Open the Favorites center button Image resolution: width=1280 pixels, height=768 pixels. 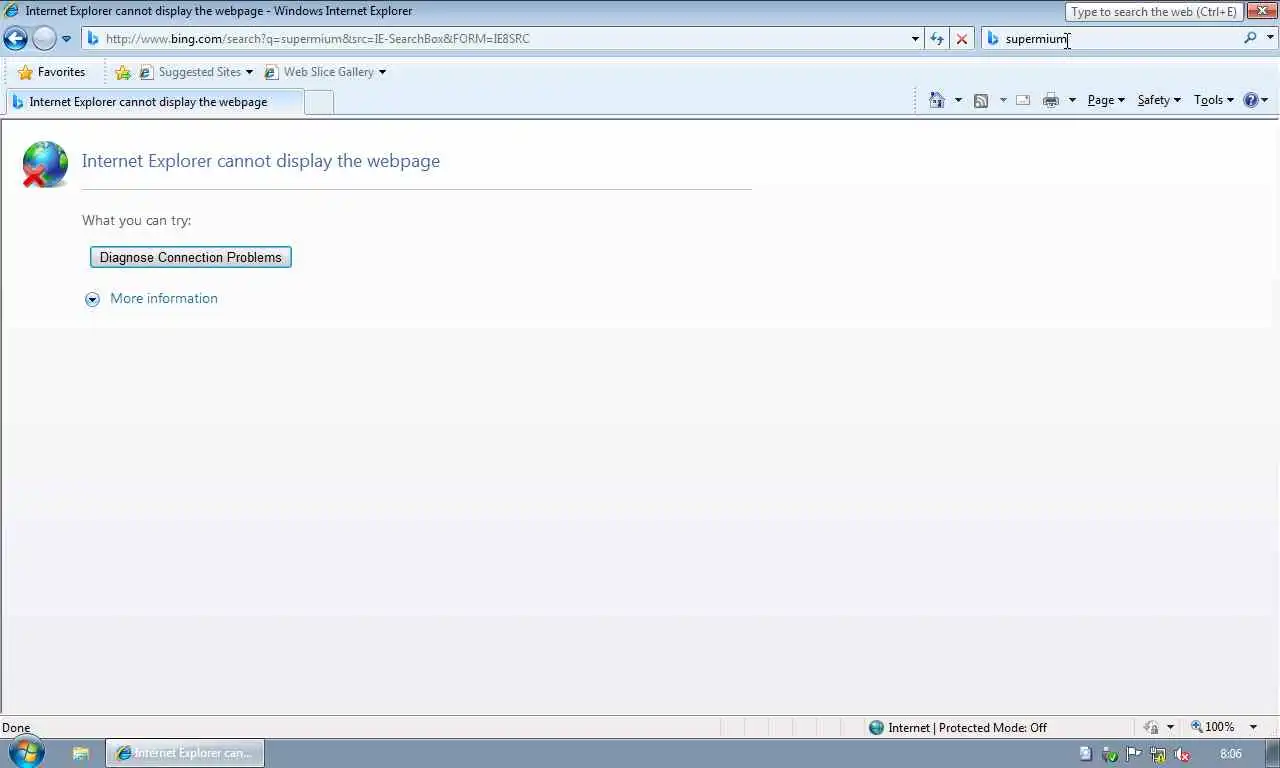pos(52,72)
